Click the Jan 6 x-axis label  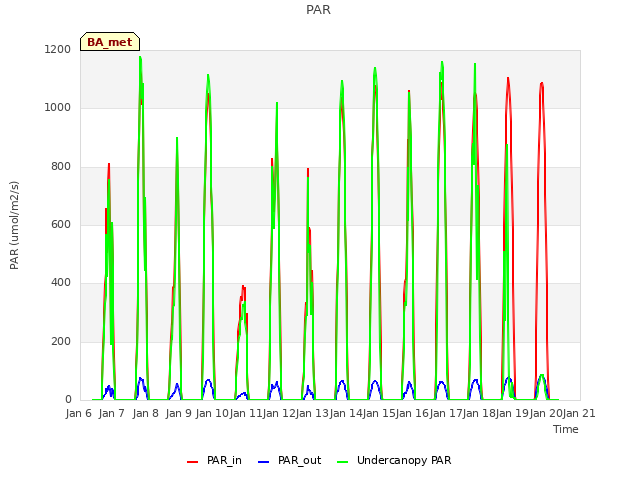click(x=79, y=413)
